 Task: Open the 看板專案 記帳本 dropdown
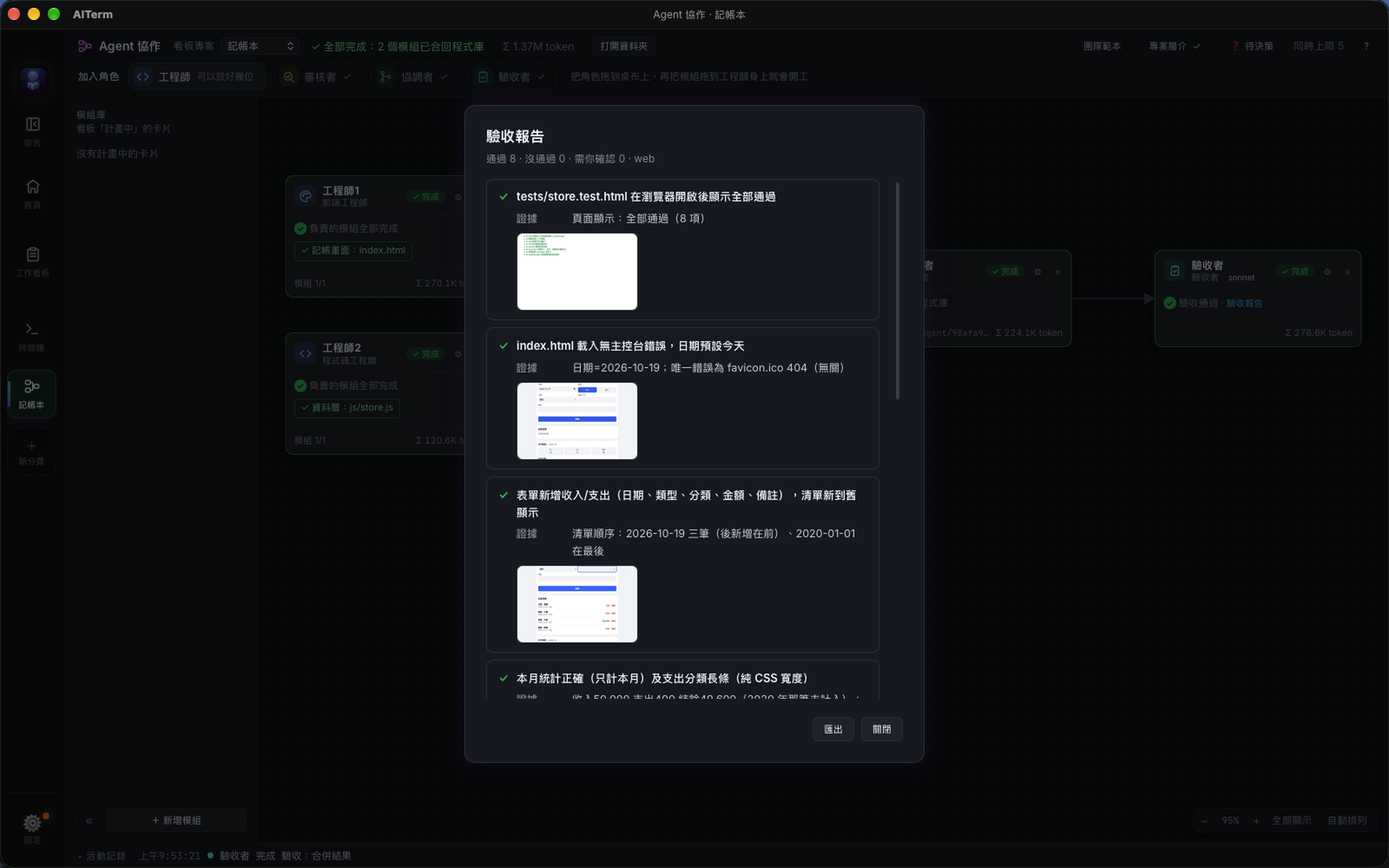click(x=260, y=46)
